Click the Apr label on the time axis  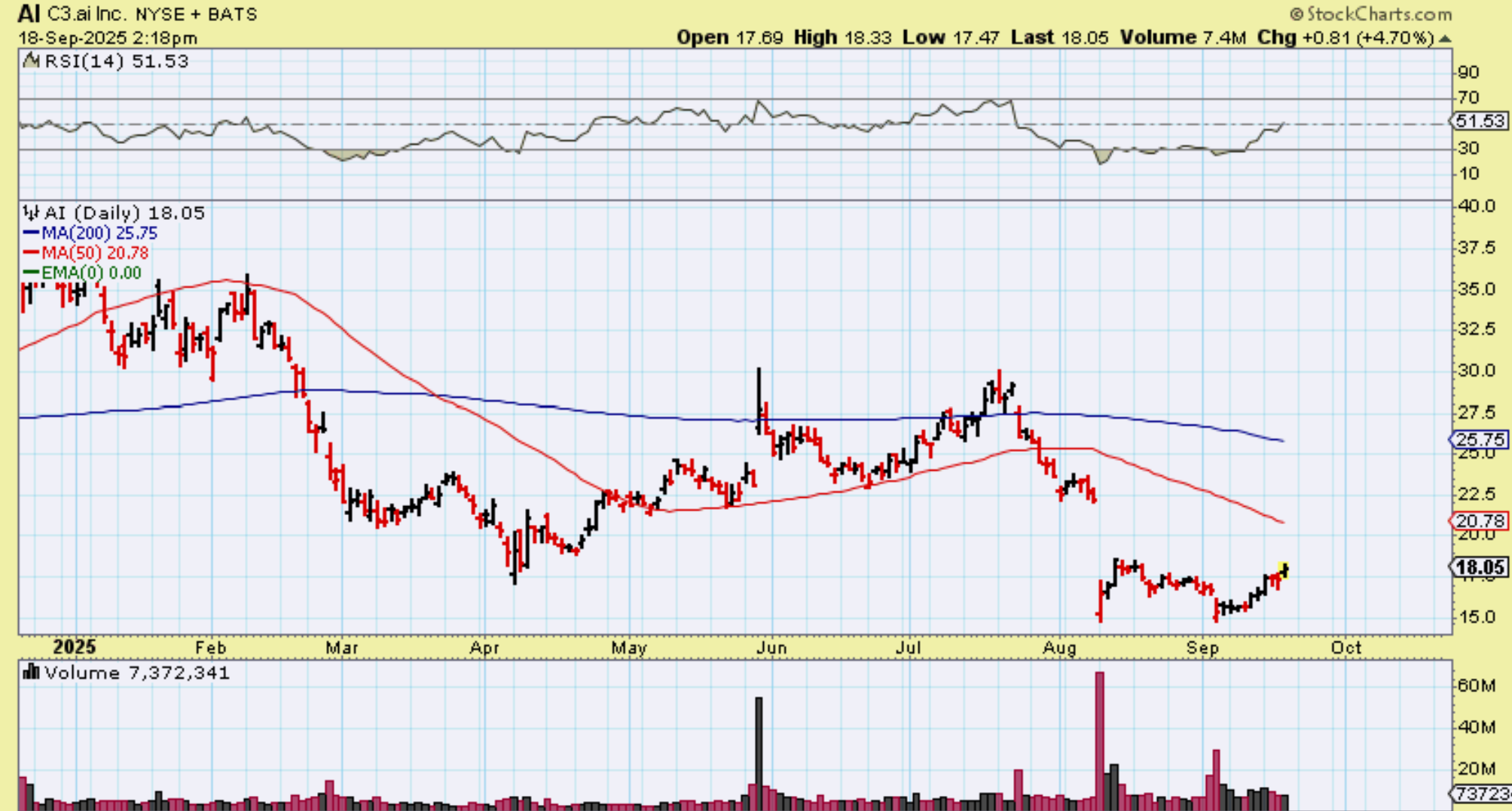point(484,648)
